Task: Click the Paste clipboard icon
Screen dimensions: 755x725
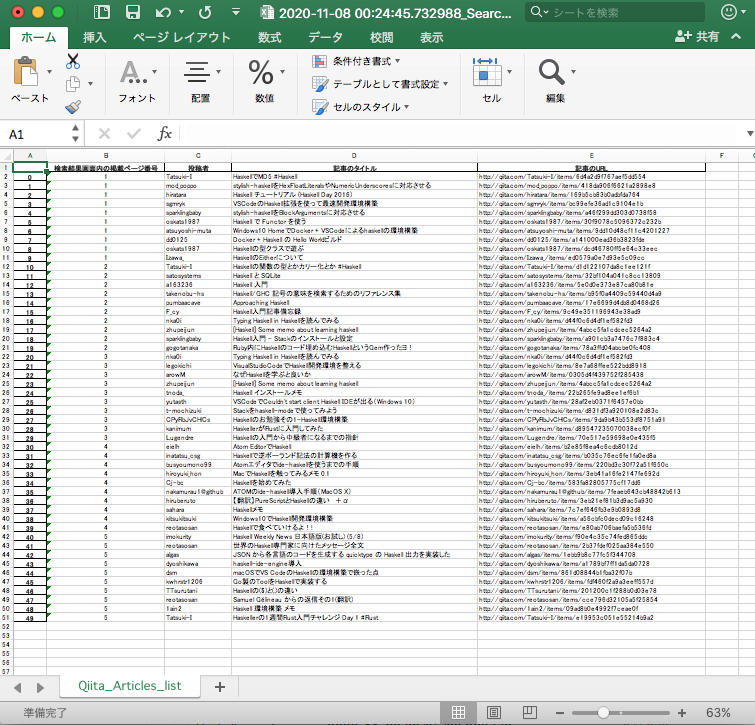Action: (26, 72)
